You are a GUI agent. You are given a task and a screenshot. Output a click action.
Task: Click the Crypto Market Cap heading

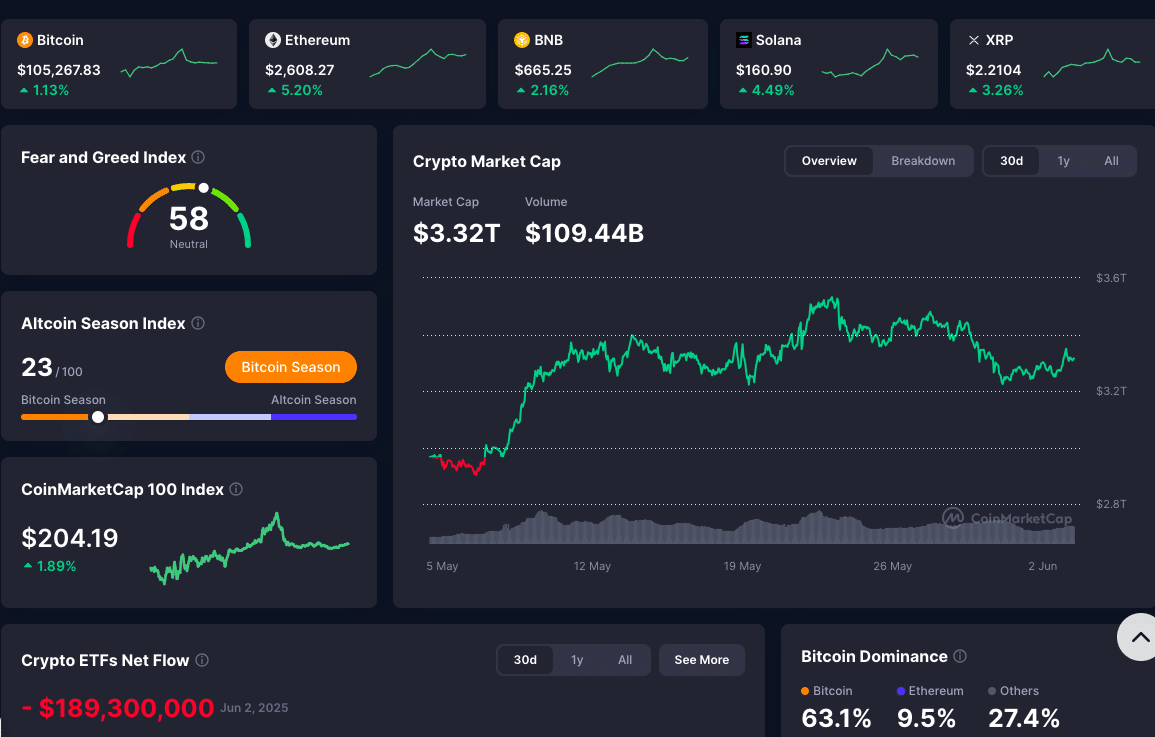point(487,161)
